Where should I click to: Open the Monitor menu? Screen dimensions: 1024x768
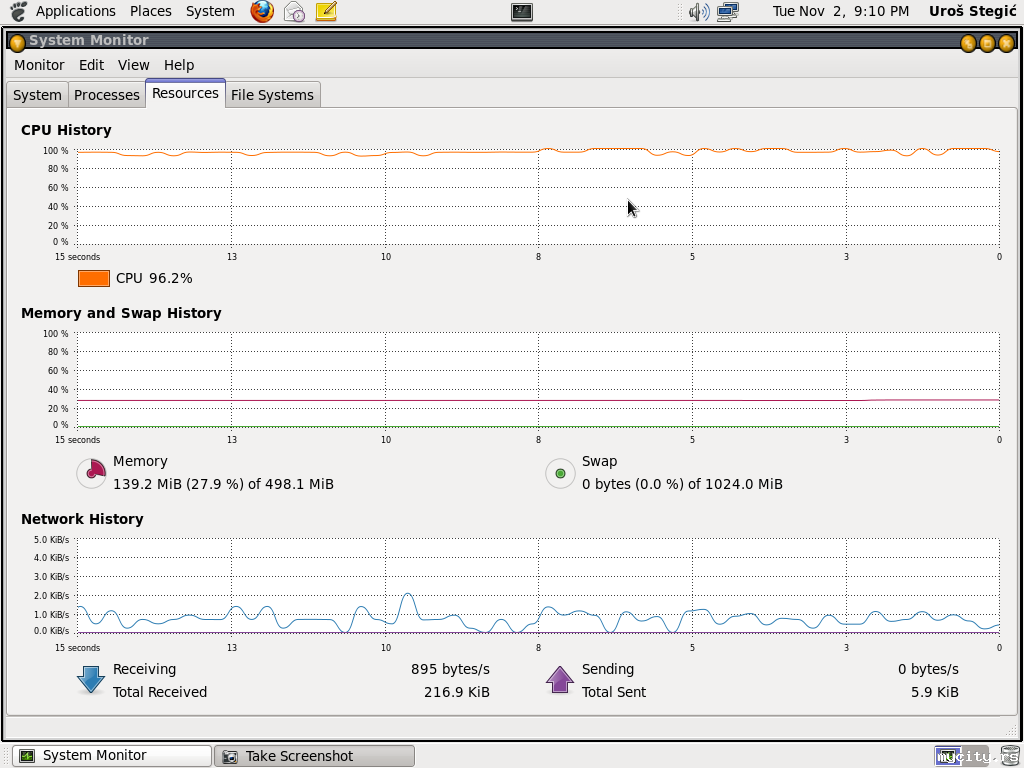click(39, 64)
